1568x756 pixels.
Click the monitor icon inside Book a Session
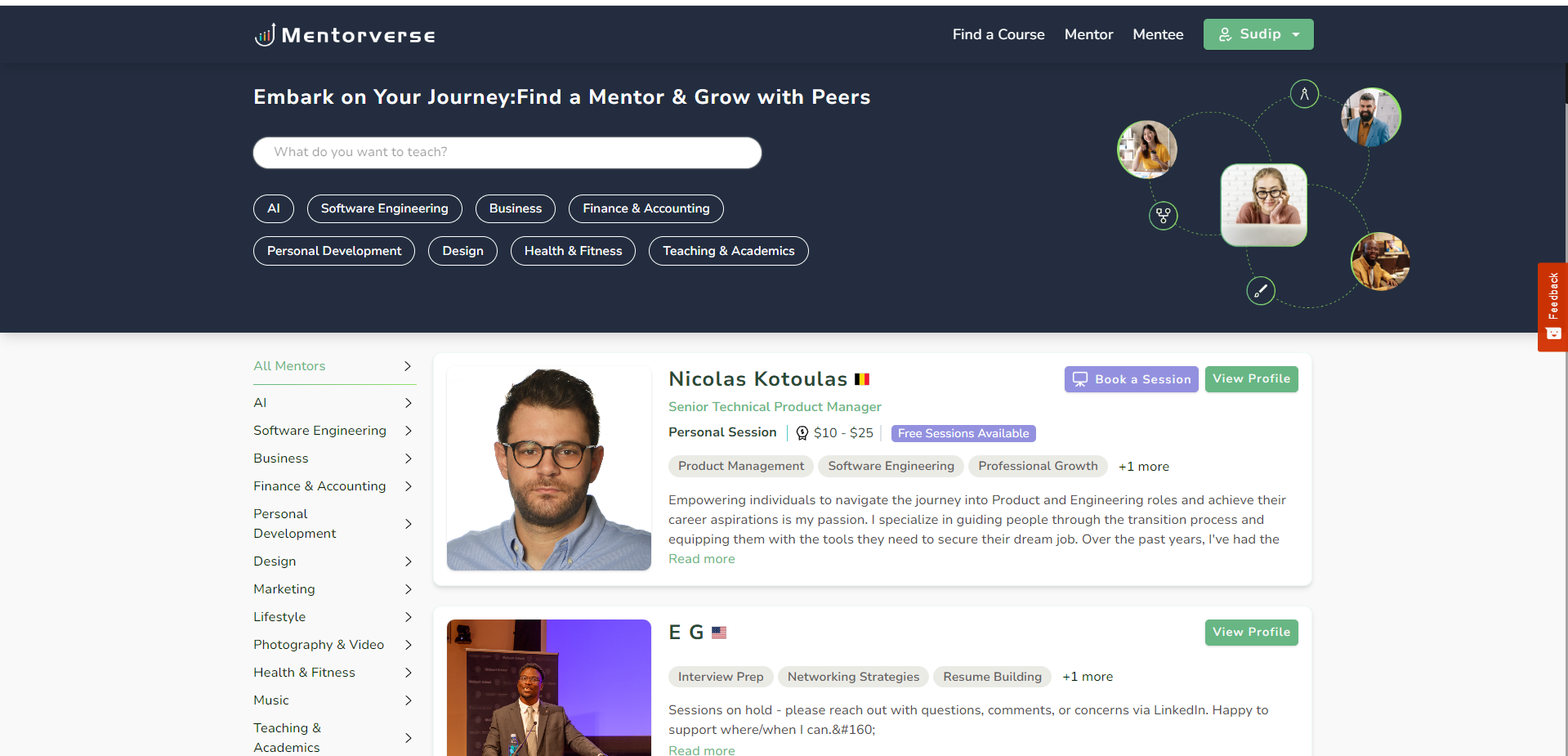[1080, 378]
